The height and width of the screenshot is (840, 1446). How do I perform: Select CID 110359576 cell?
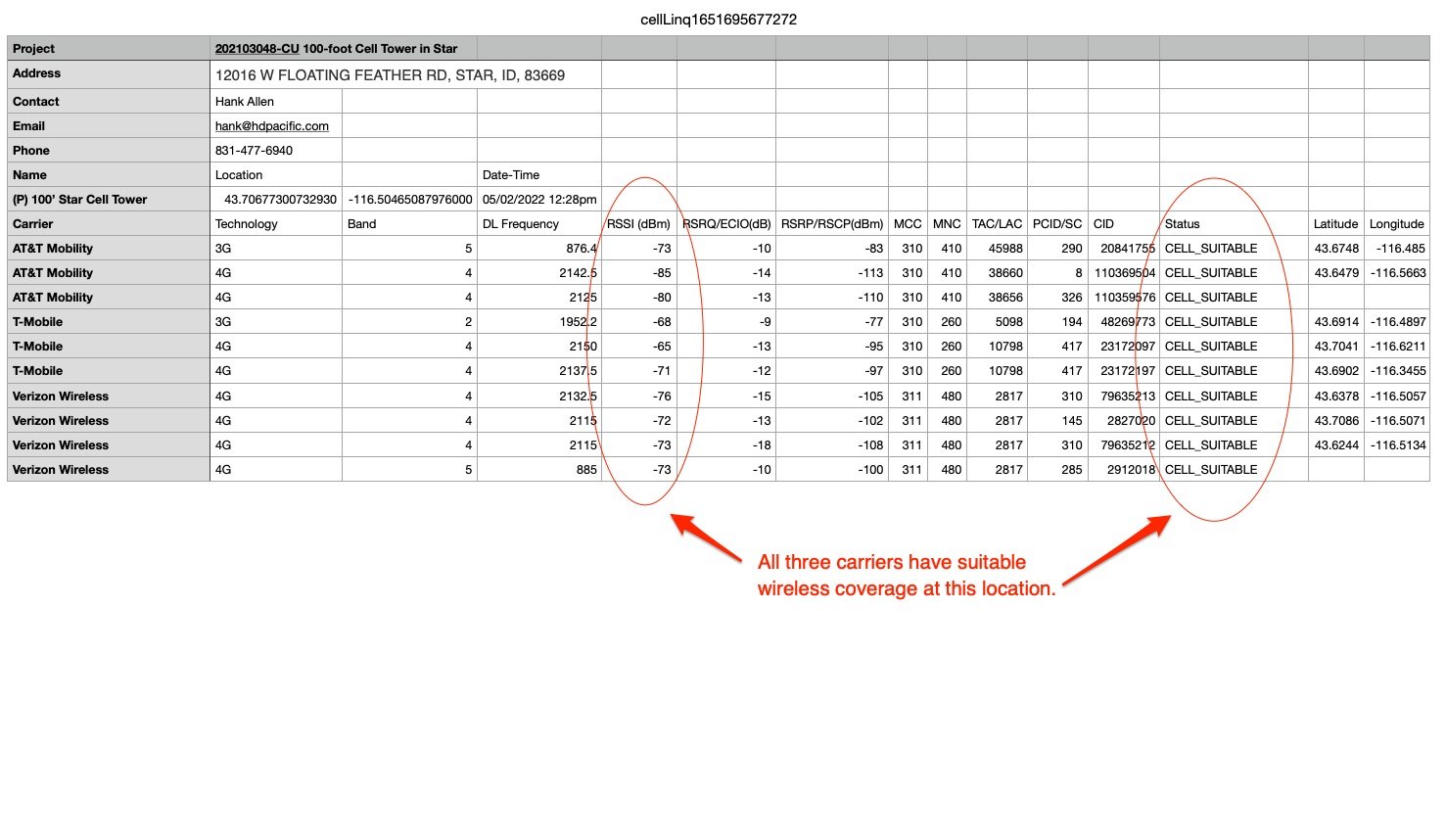(1124, 297)
